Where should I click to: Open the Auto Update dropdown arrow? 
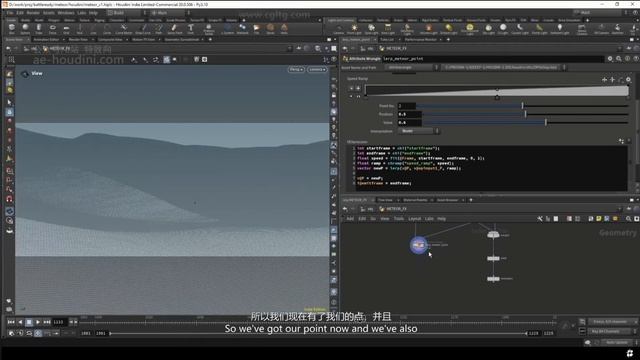click(636, 342)
